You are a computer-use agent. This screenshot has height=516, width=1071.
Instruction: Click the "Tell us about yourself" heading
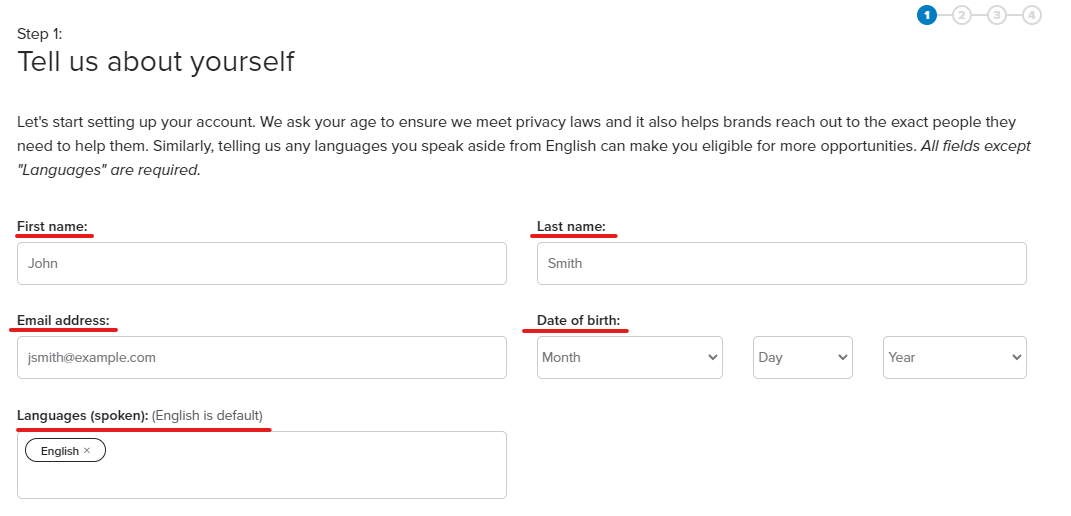(x=156, y=62)
